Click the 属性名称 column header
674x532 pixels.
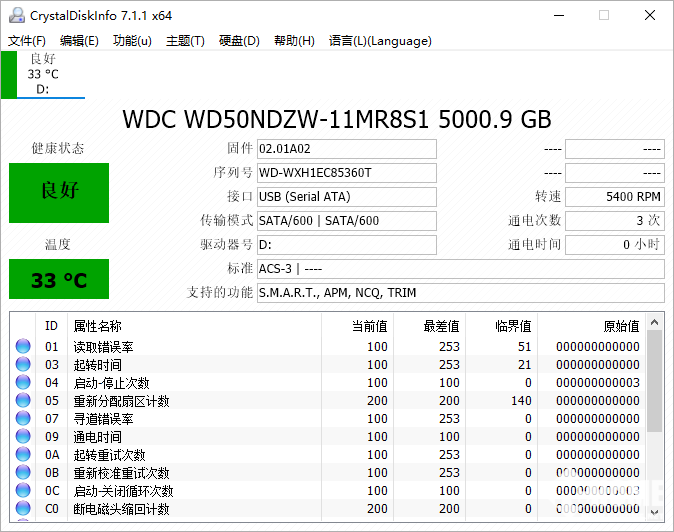coord(97,326)
